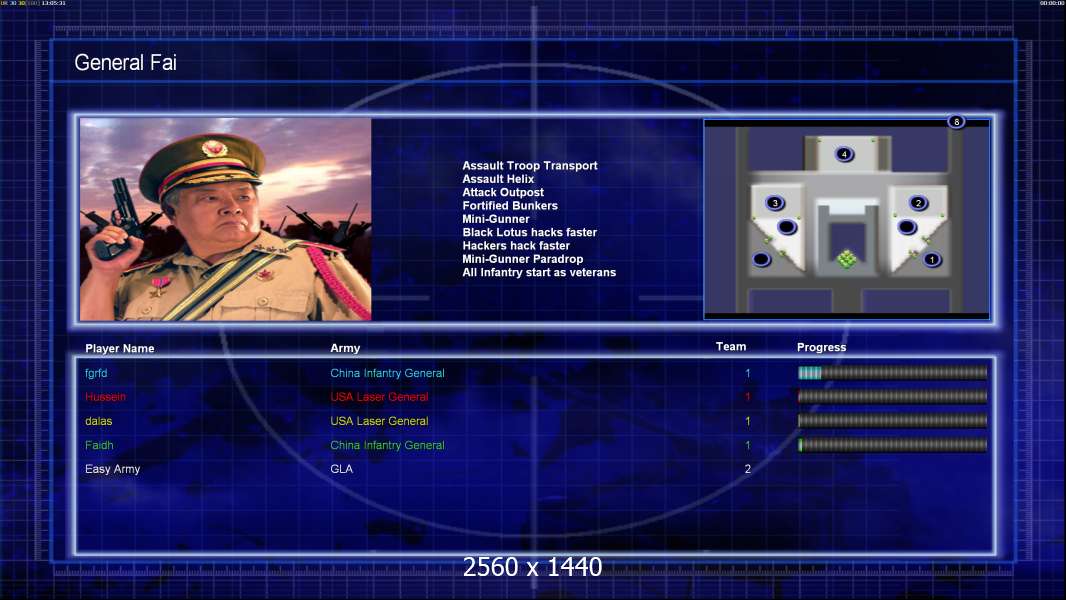The height and width of the screenshot is (600, 1066).
Task: Click dalas's loading progress bar
Action: (x=892, y=421)
